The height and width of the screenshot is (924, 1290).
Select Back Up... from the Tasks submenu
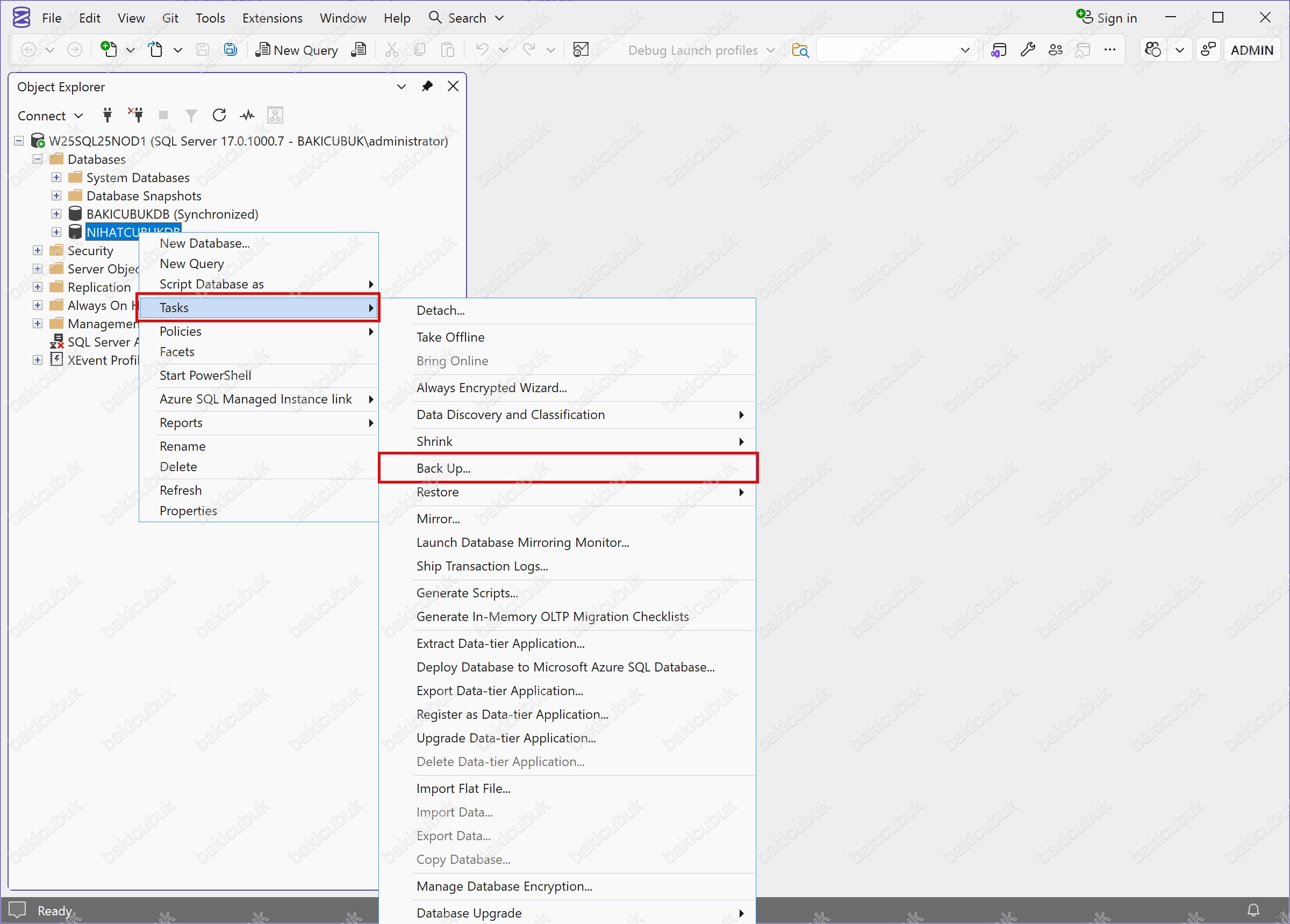click(x=443, y=468)
